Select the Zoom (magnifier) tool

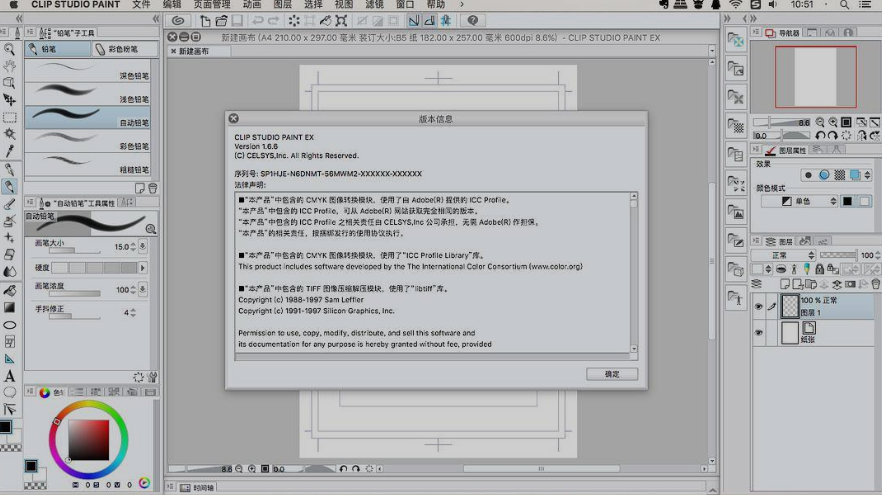point(10,50)
